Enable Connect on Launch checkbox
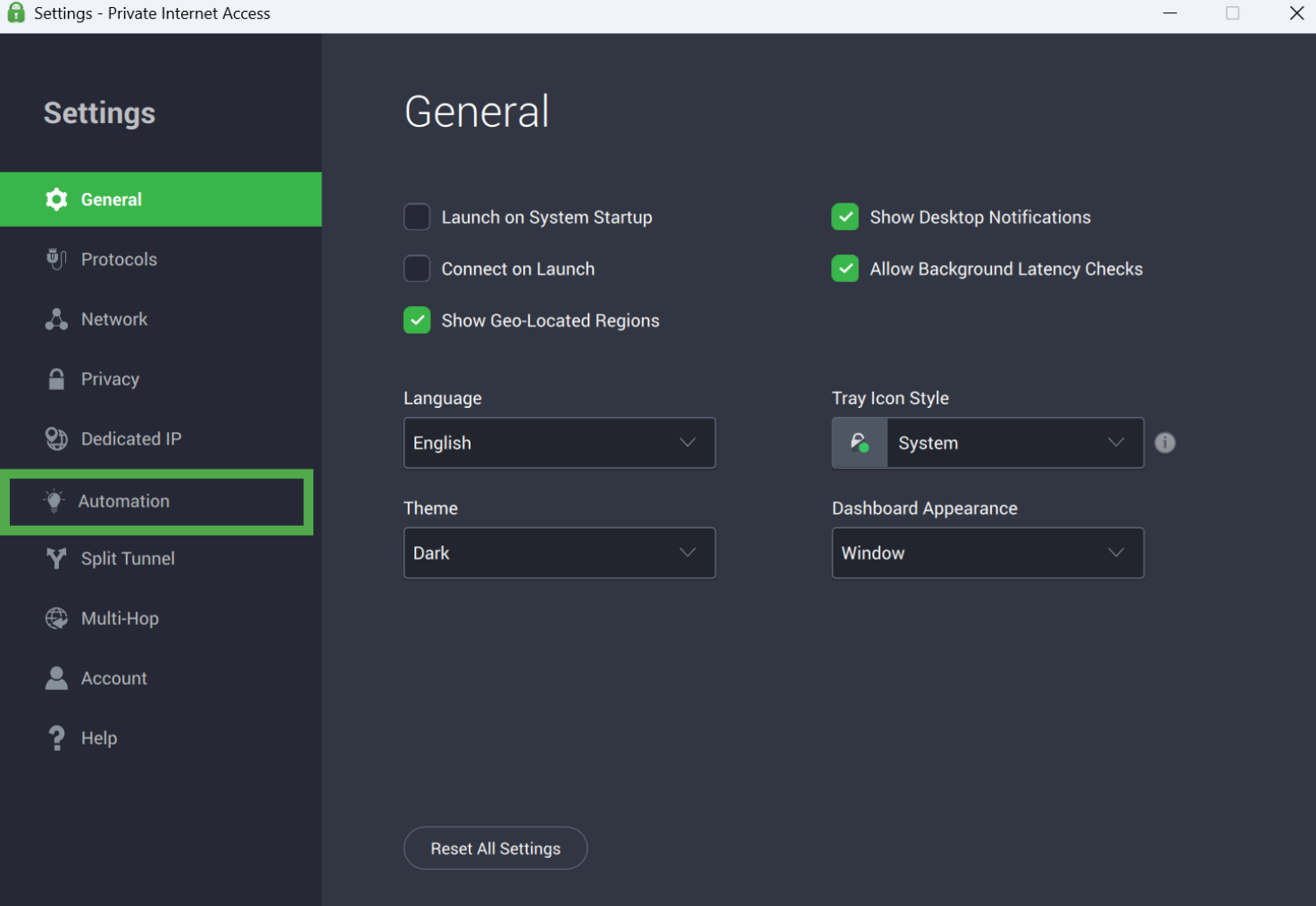This screenshot has width=1316, height=906. 417,269
